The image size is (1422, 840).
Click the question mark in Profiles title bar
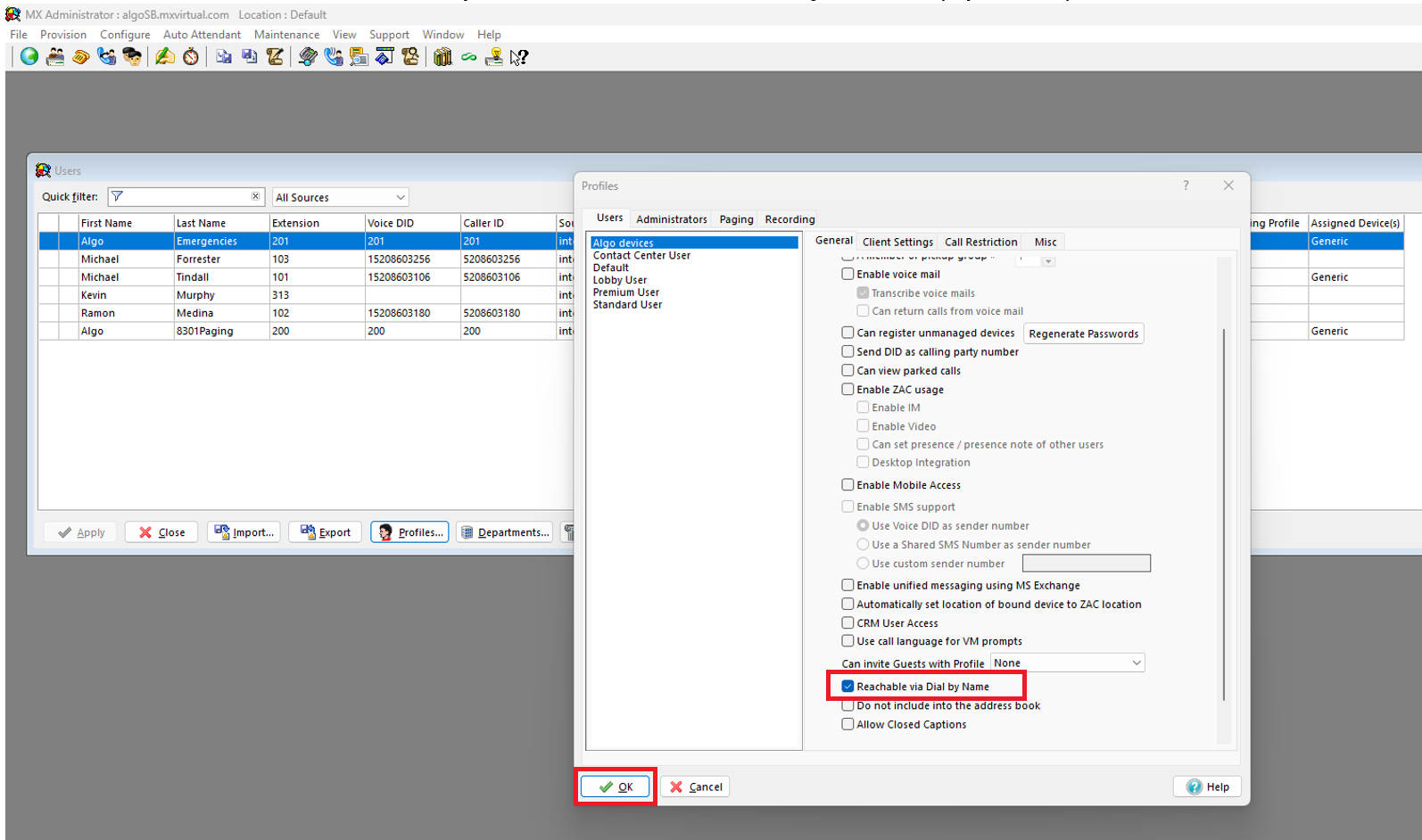pos(1186,185)
